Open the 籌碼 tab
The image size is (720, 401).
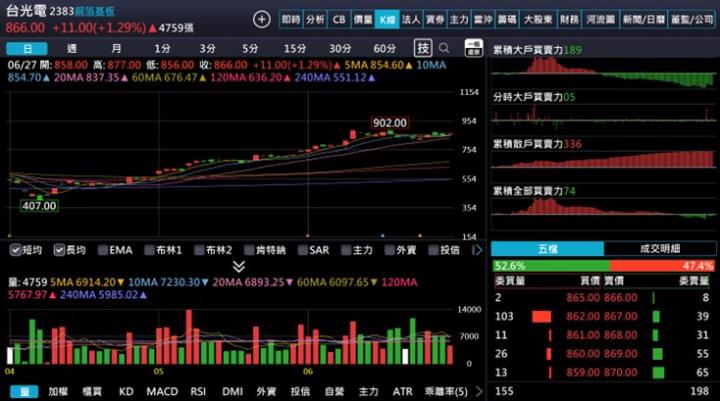(x=507, y=19)
